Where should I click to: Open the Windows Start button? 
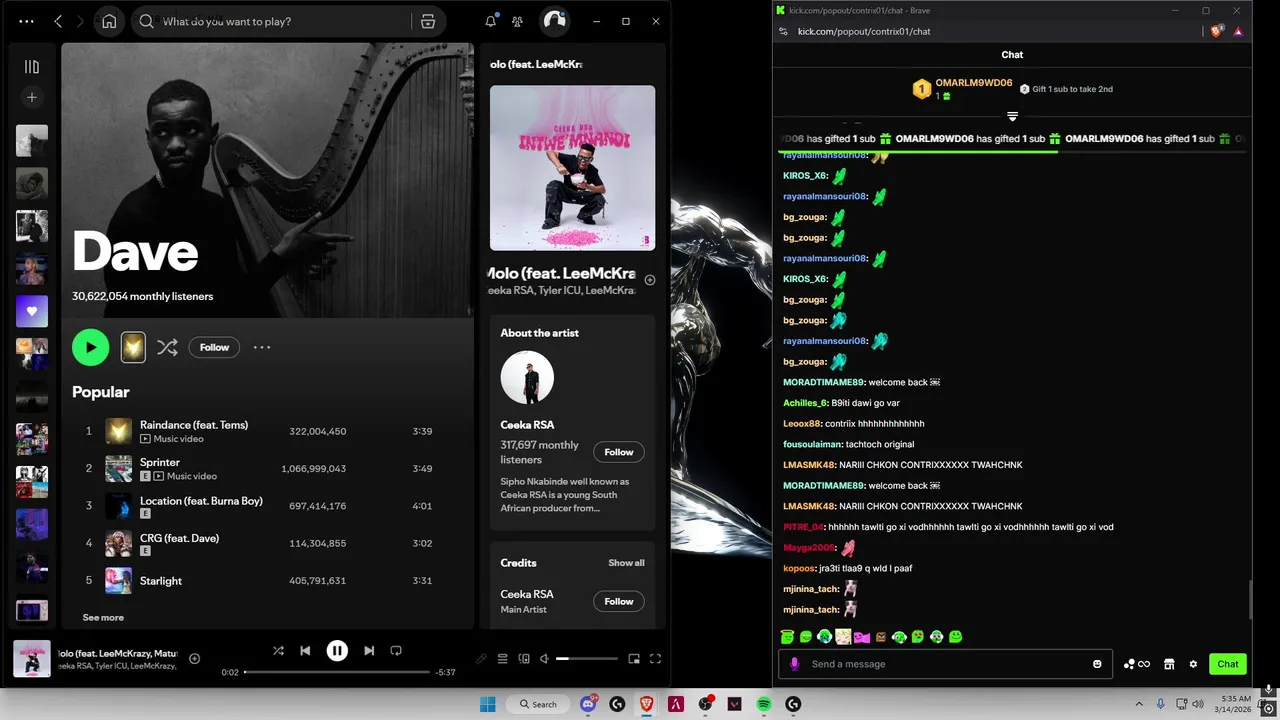pyautogui.click(x=488, y=704)
